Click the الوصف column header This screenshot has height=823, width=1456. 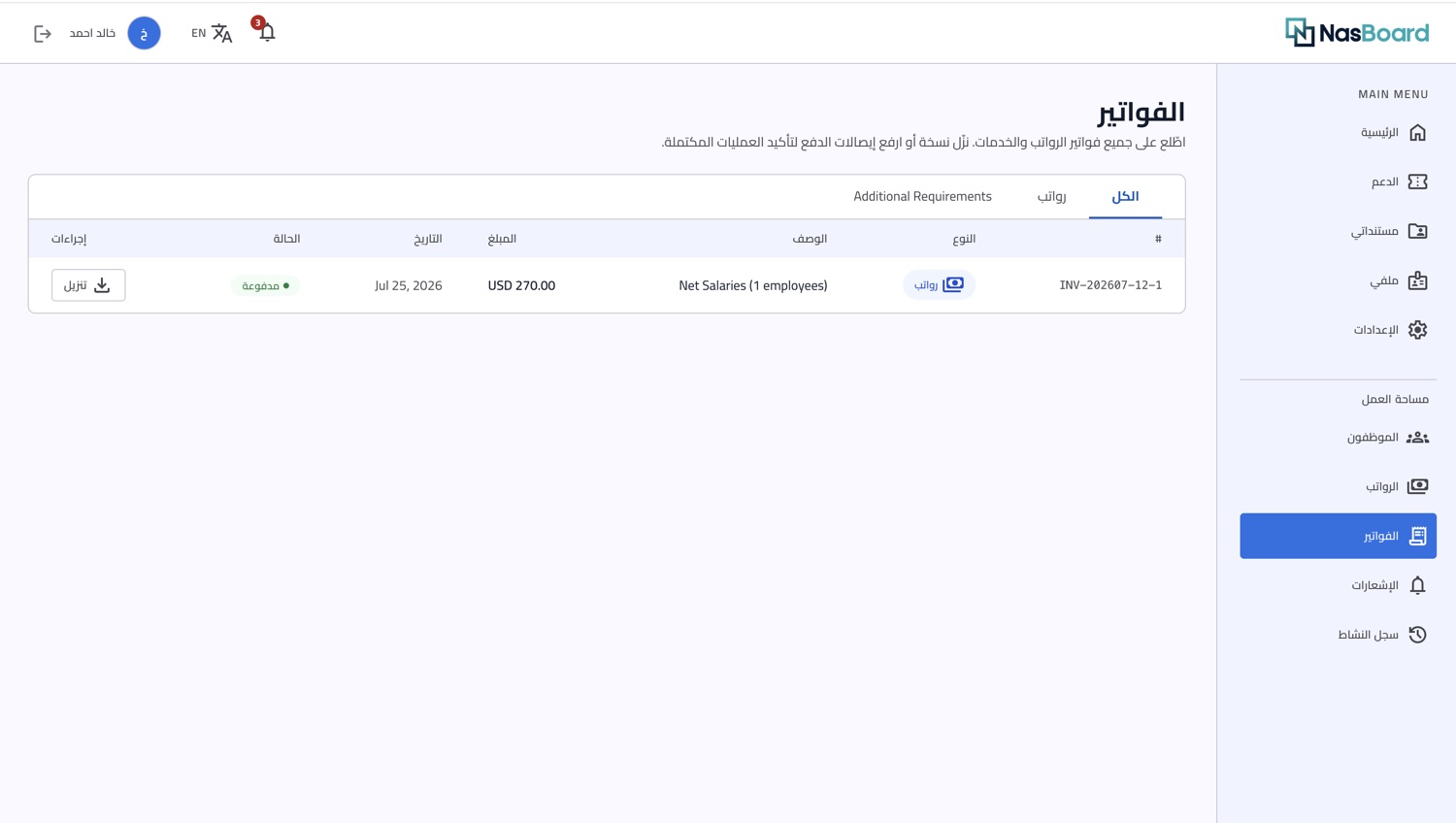click(810, 239)
